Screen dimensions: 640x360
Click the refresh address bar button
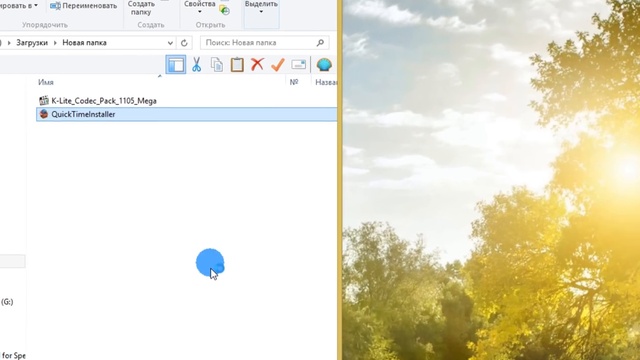[184, 42]
